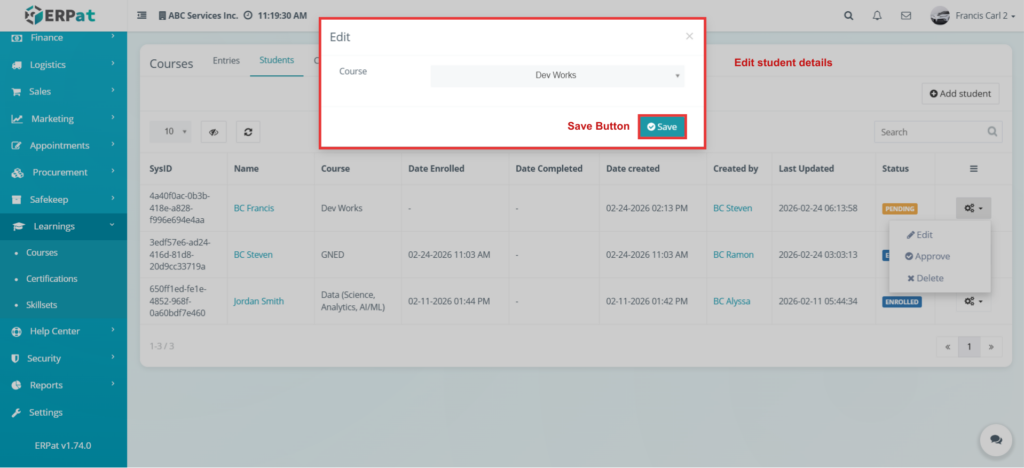This screenshot has width=1024, height=468.
Task: Open the chat bubble icon at bottom right
Action: click(995, 439)
